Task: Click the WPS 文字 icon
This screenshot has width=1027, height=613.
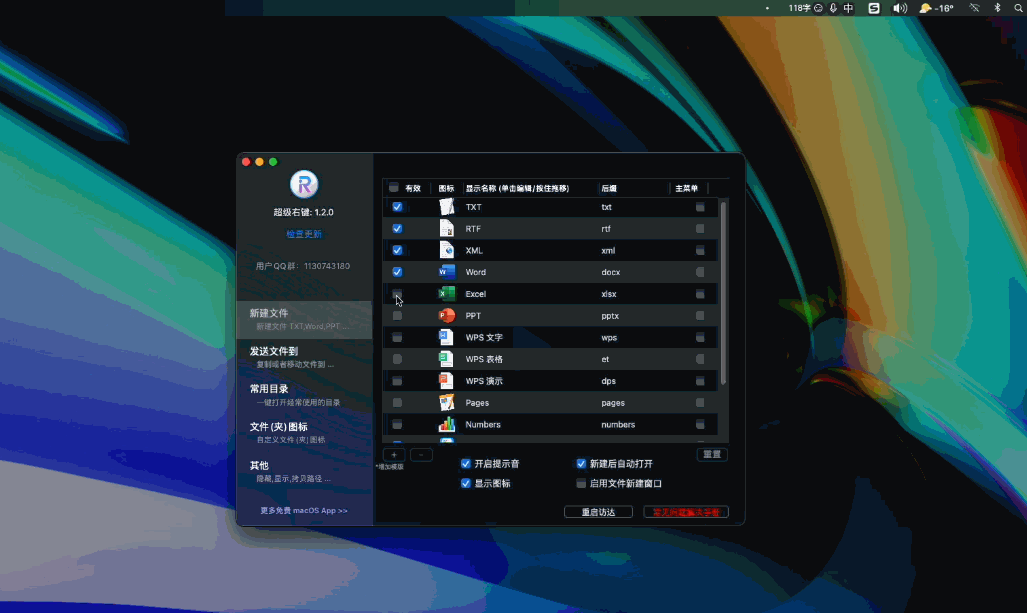Action: pos(446,337)
